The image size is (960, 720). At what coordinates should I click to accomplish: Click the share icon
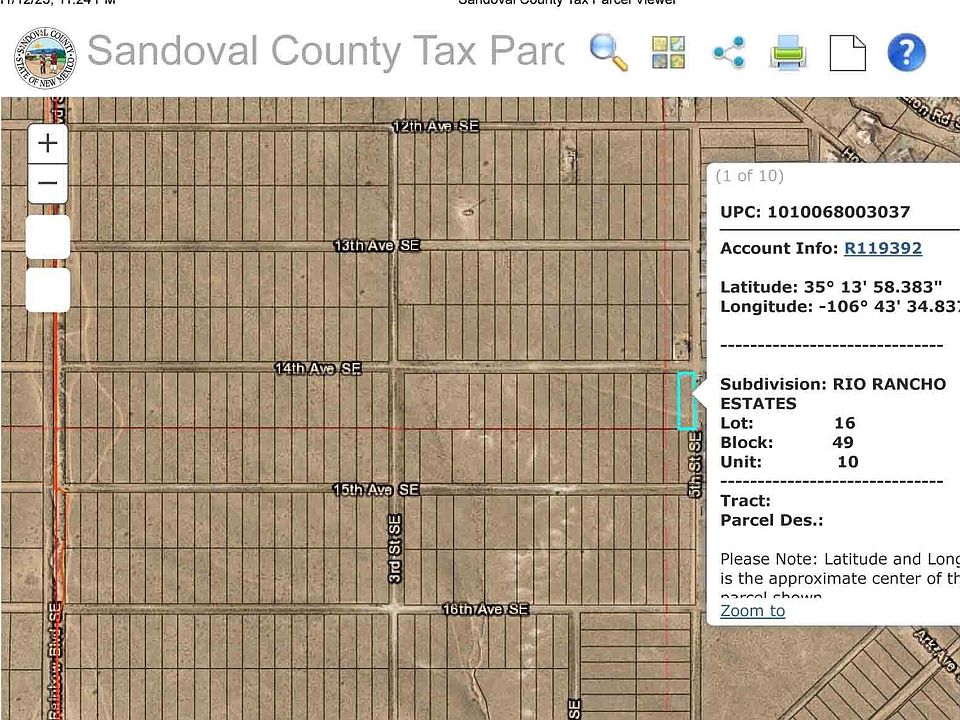coord(729,53)
